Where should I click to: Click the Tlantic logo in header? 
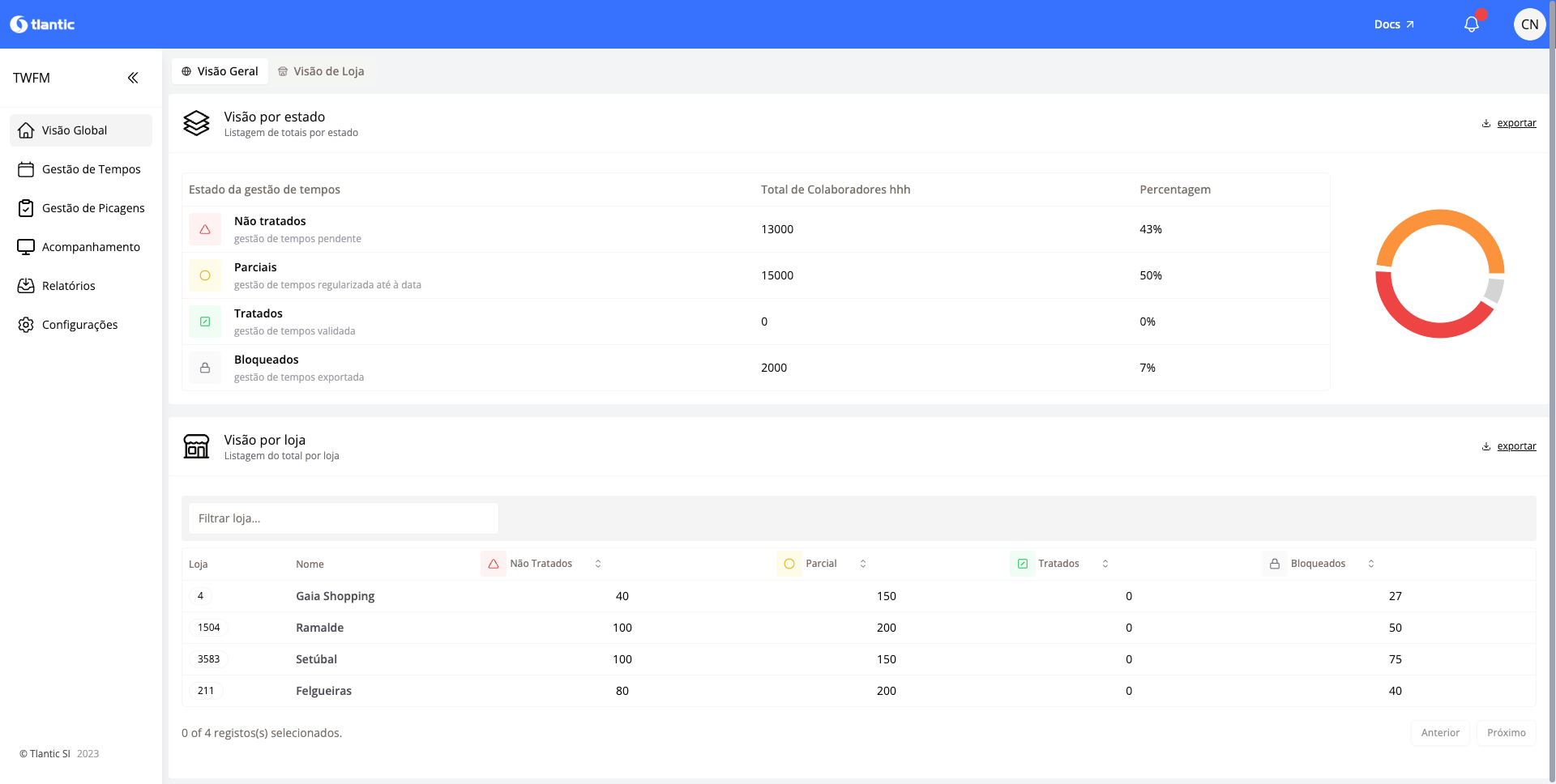[x=42, y=24]
